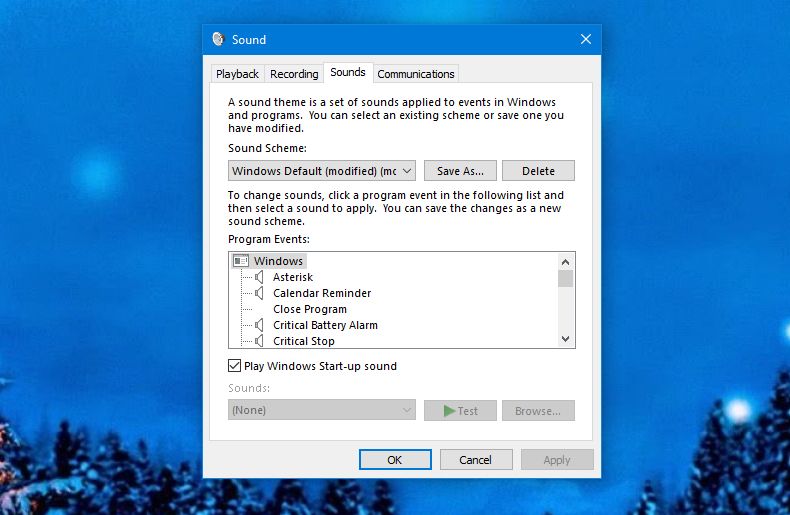Click the Save As... button
The image size is (790, 515).
(x=460, y=171)
